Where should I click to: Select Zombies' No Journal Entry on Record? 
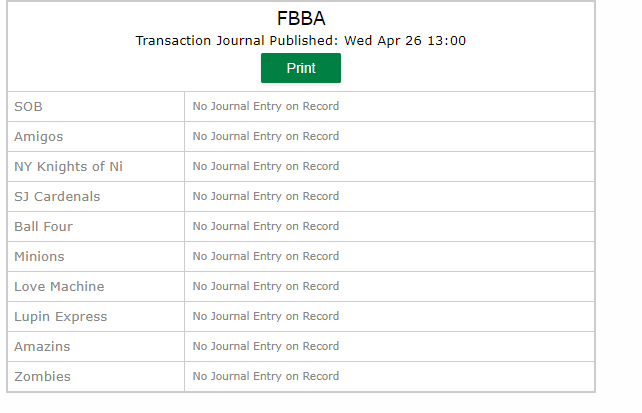(x=266, y=376)
